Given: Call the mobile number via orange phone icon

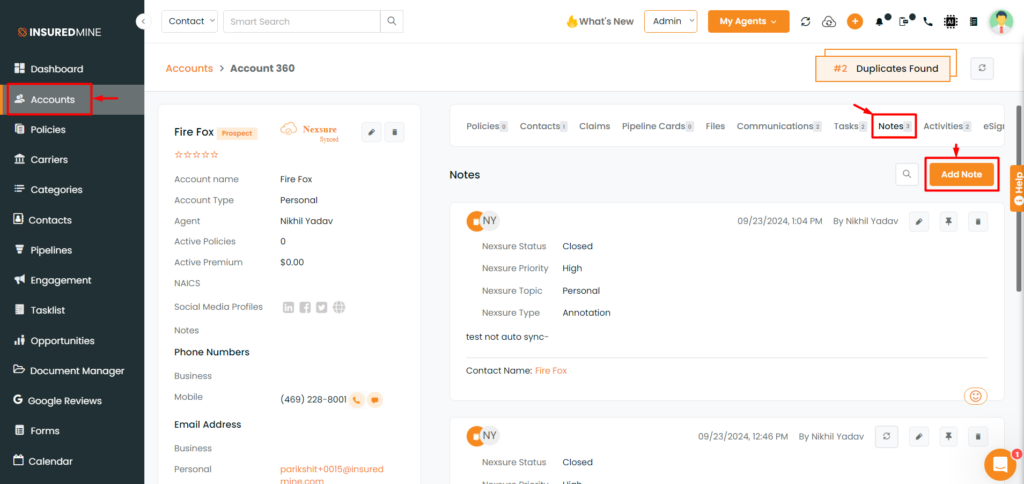Looking at the screenshot, I should click(357, 400).
